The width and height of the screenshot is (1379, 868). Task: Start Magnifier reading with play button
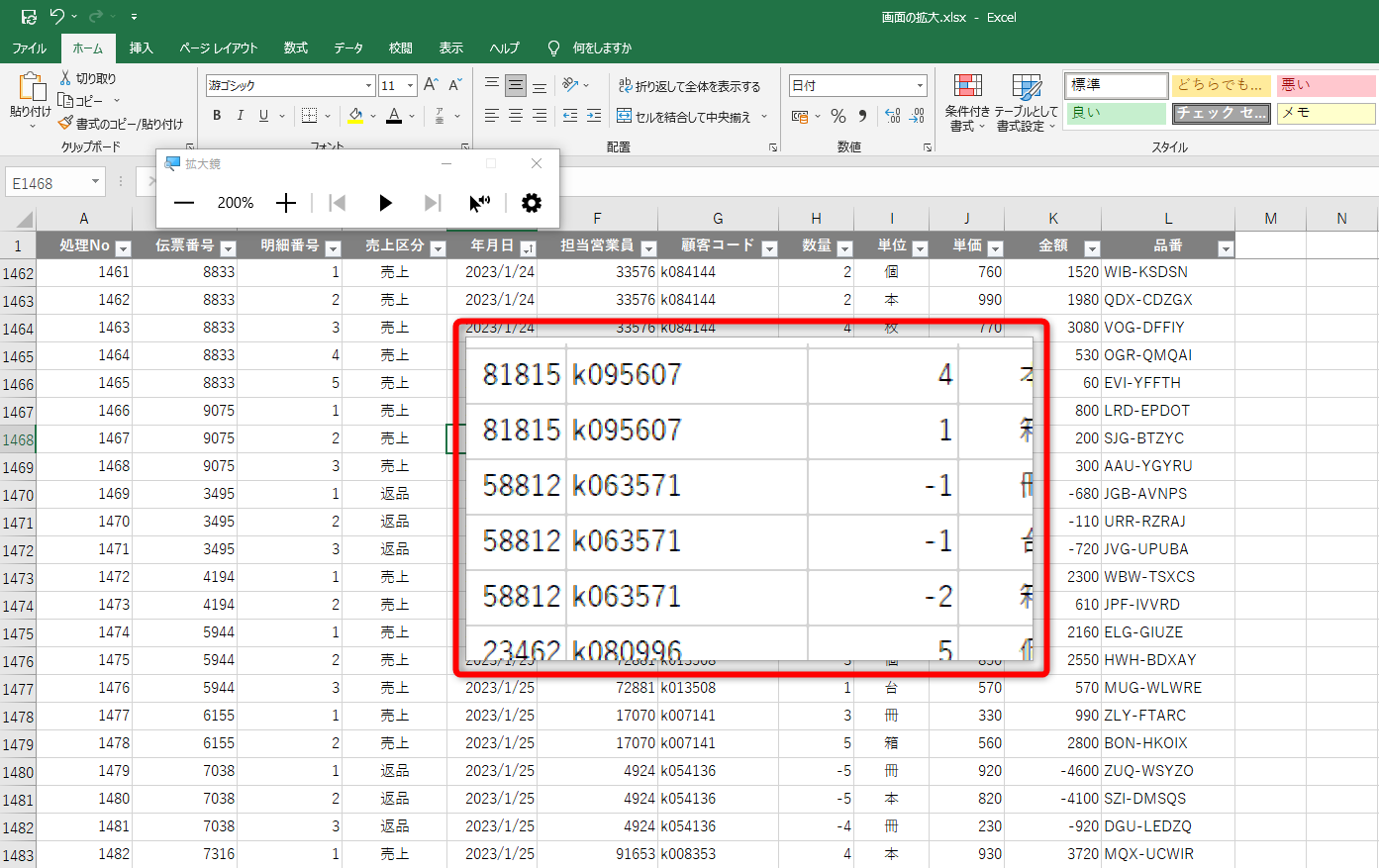coord(385,203)
